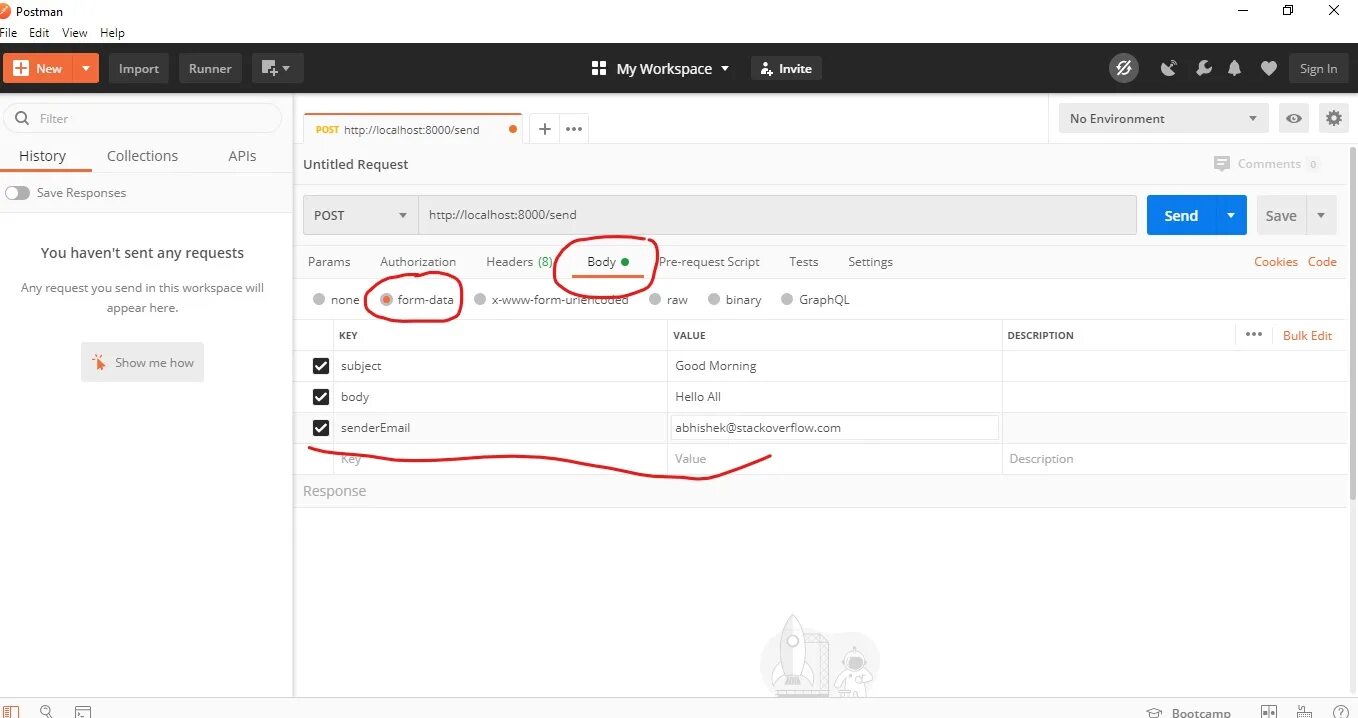Open the Pre-request Script tab
1358x718 pixels.
pyautogui.click(x=709, y=262)
